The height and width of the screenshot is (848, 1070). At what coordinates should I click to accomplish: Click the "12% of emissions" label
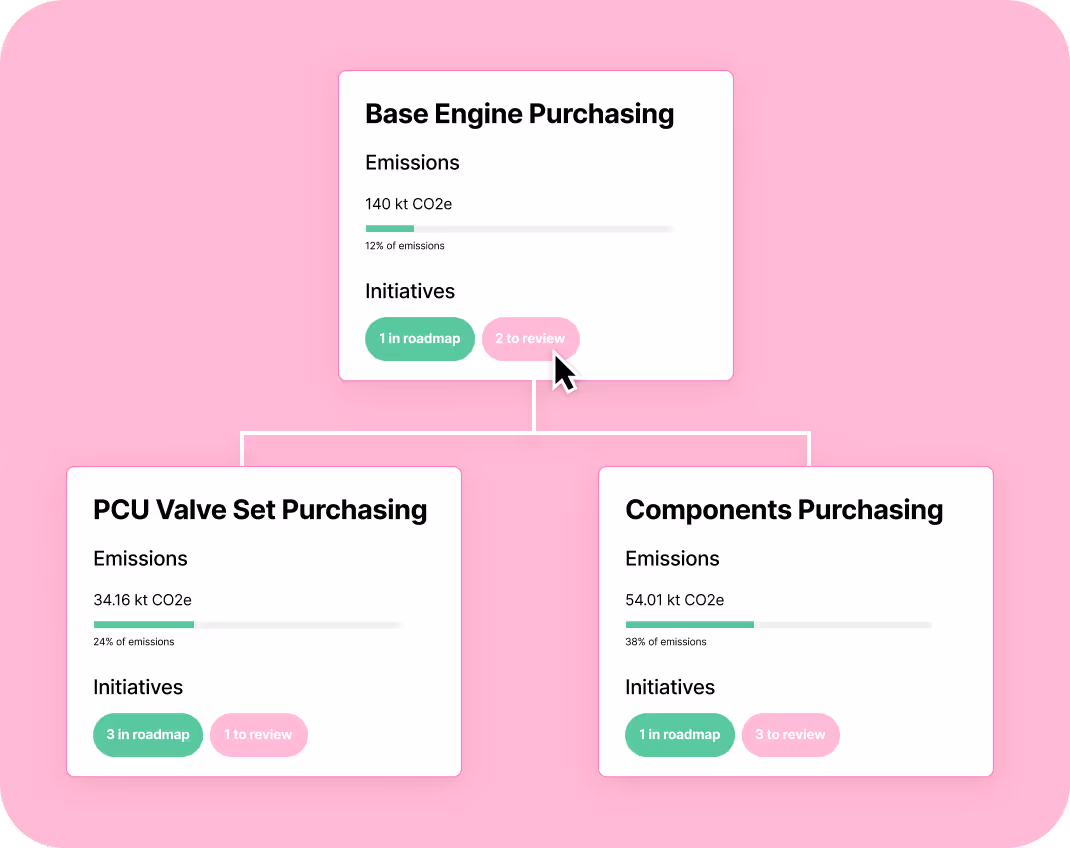pos(405,245)
